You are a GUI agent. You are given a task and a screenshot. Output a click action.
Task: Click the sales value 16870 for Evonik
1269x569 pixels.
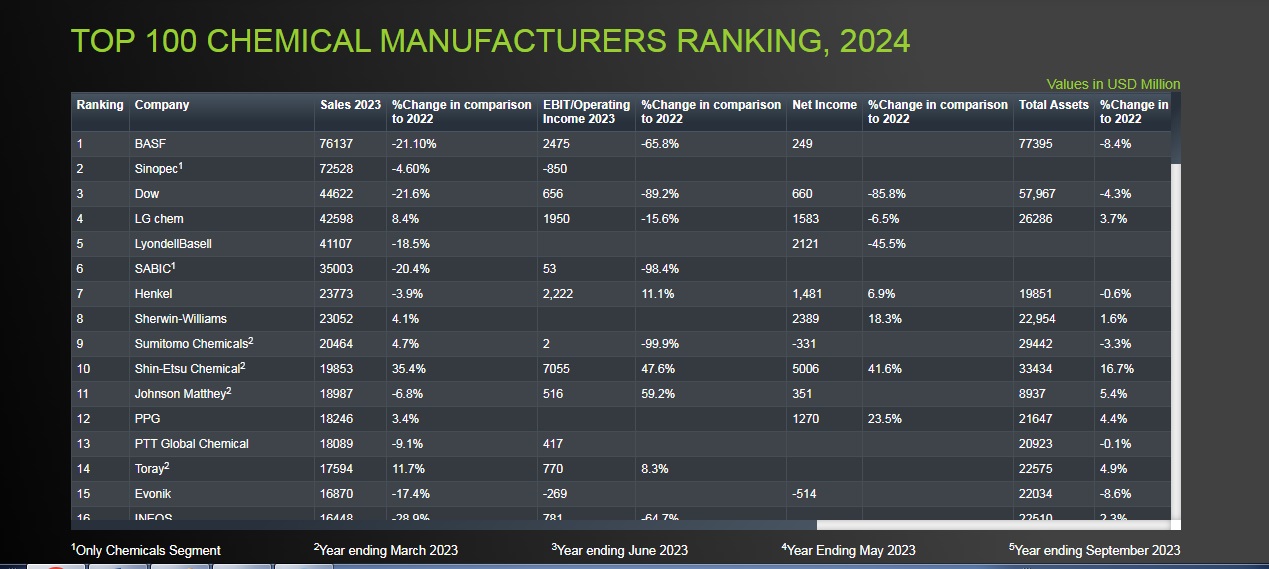pyautogui.click(x=337, y=494)
